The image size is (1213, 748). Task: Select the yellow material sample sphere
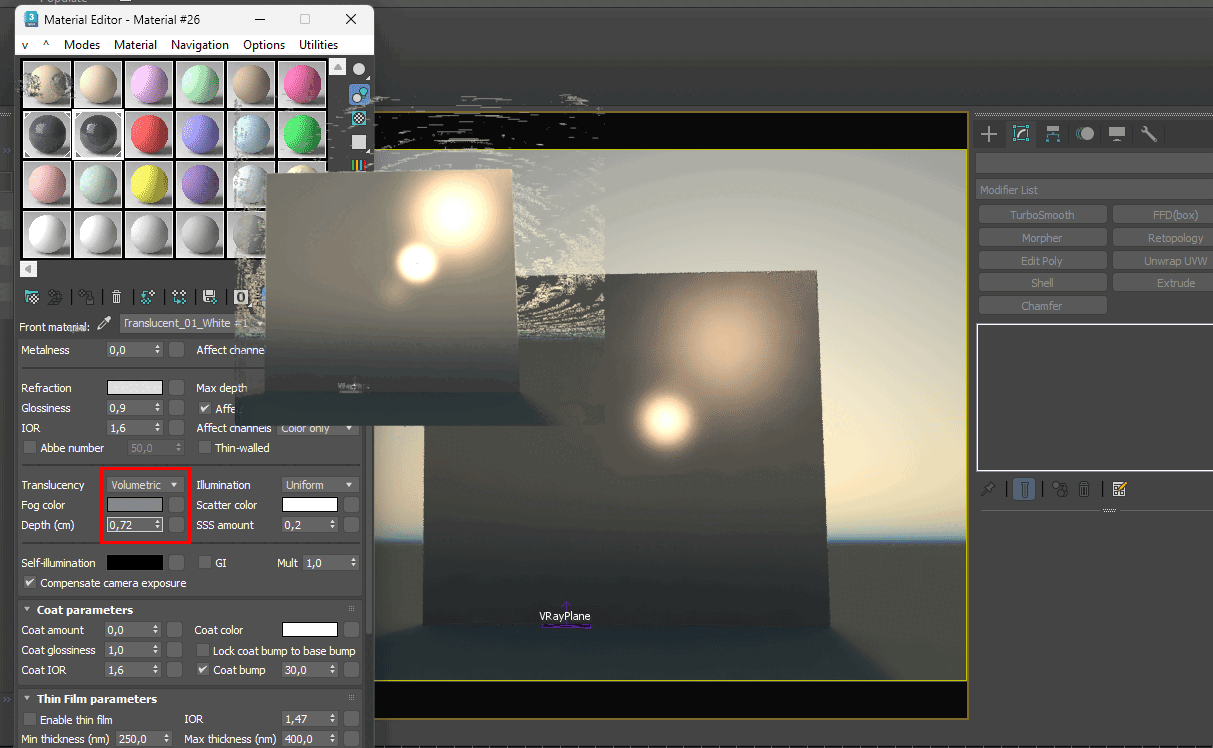point(149,185)
